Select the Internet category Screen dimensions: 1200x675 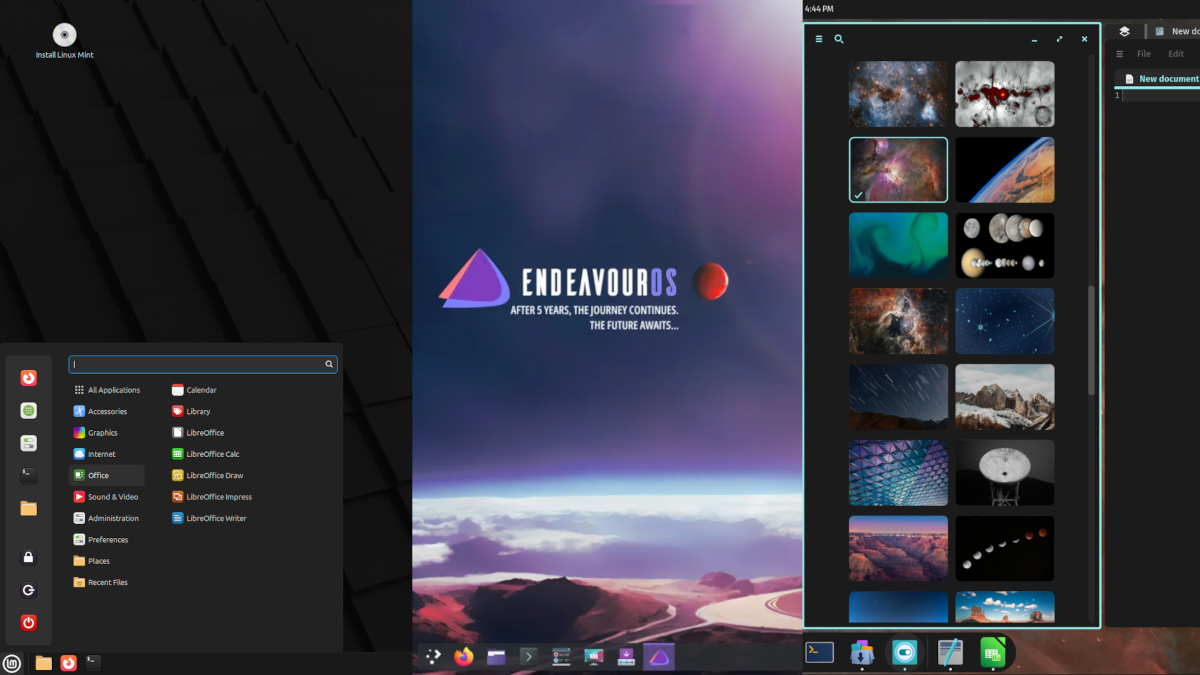coord(107,454)
